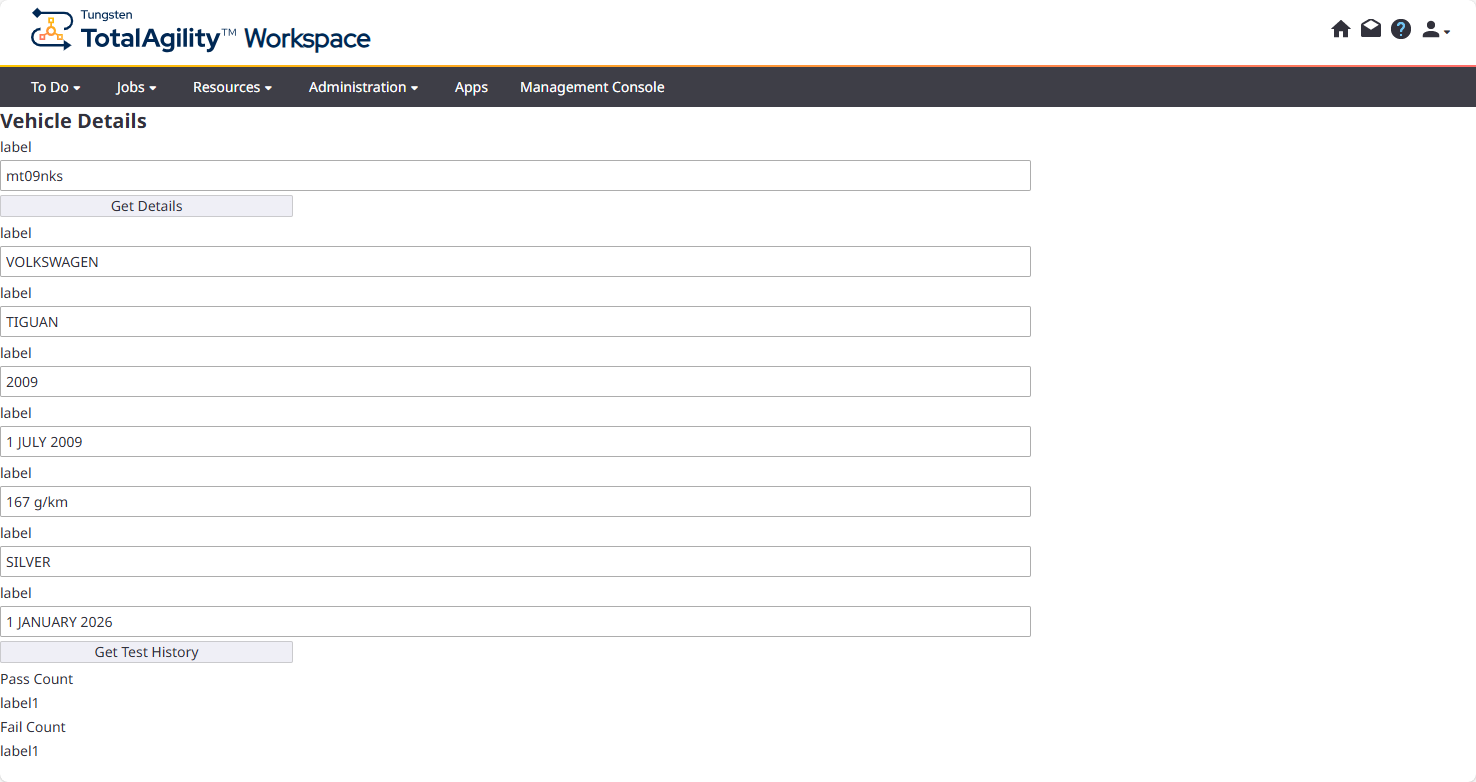The height and width of the screenshot is (782, 1476).
Task: Click the Home icon in header
Action: coord(1340,29)
